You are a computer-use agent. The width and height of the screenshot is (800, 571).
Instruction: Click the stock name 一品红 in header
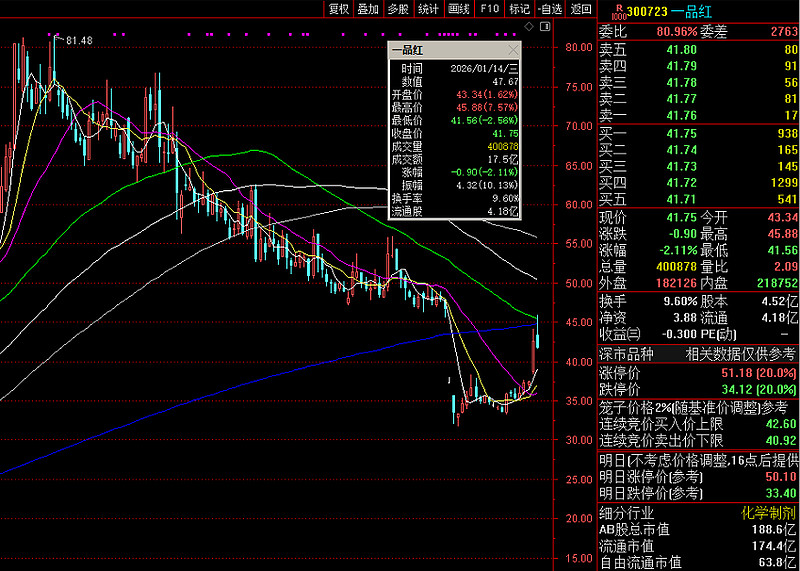(692, 10)
